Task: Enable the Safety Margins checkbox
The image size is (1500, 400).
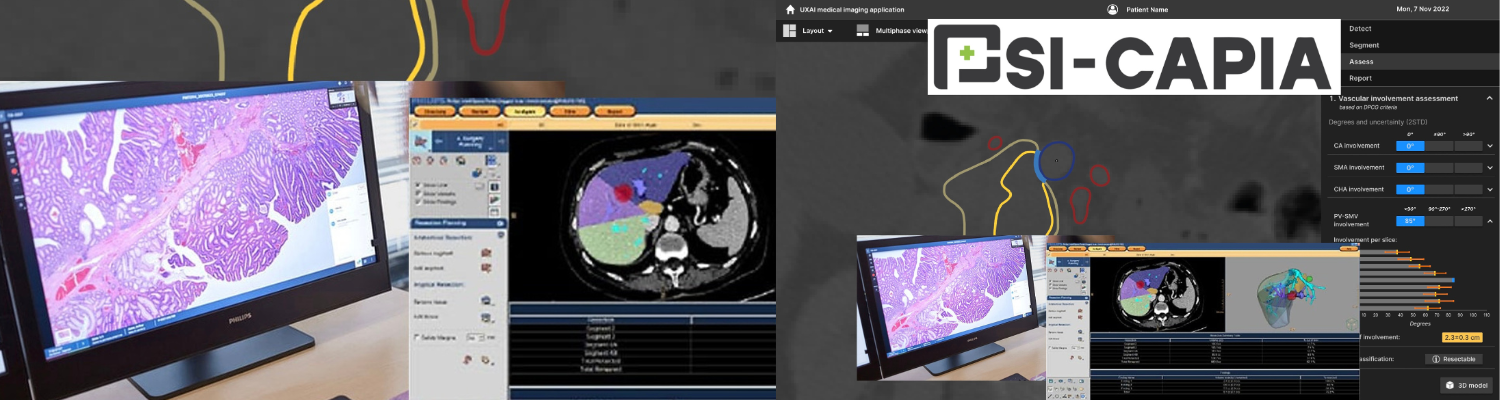Action: [x=417, y=338]
